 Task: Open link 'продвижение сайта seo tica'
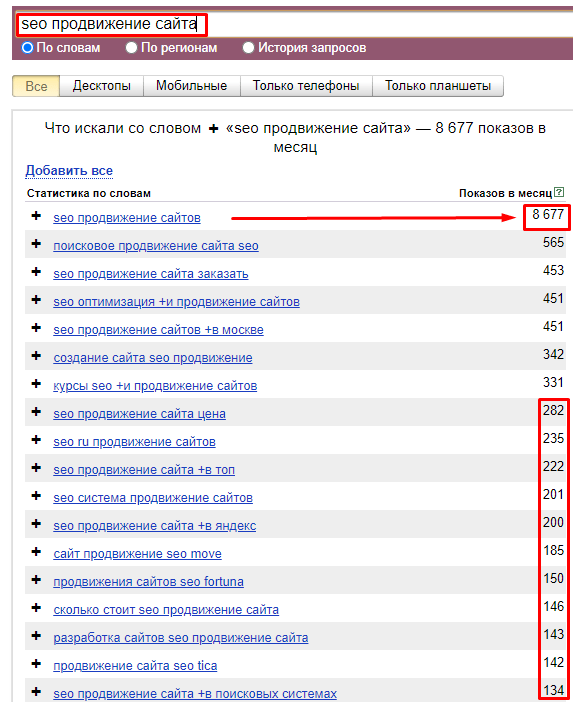pyautogui.click(x=135, y=666)
